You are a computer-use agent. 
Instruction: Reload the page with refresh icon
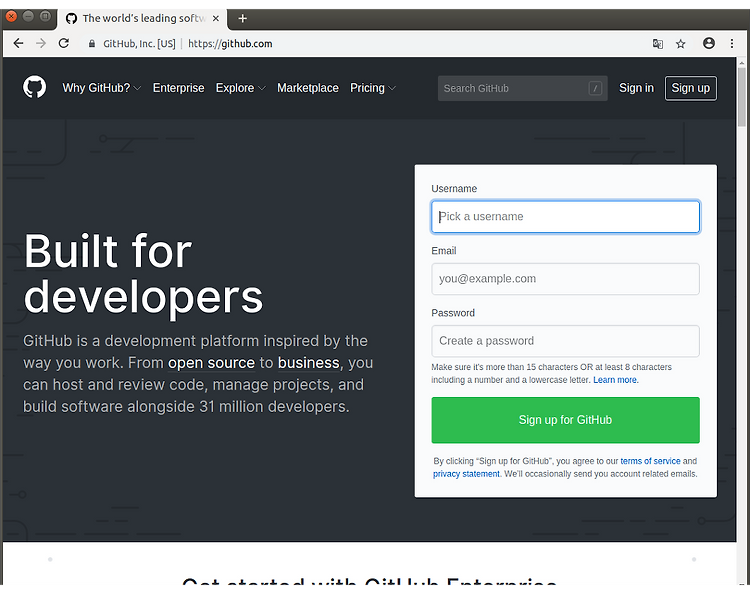(x=64, y=44)
